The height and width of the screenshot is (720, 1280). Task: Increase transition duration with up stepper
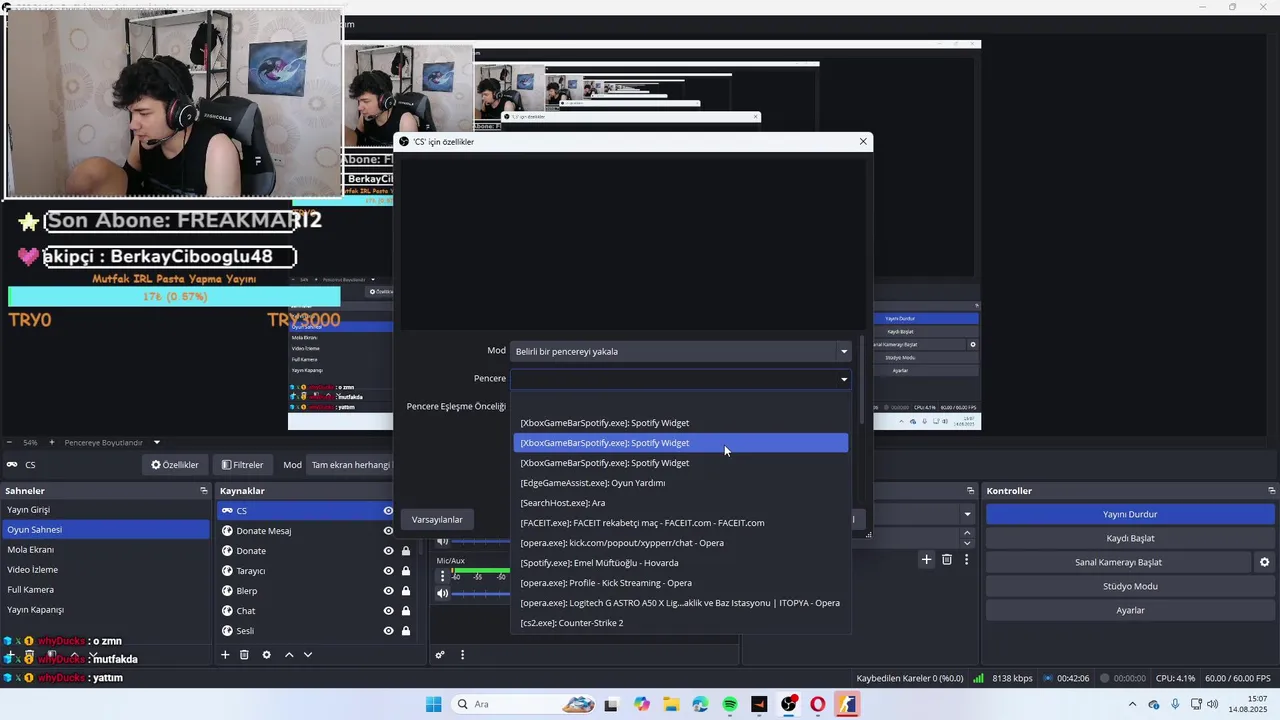coord(967,532)
